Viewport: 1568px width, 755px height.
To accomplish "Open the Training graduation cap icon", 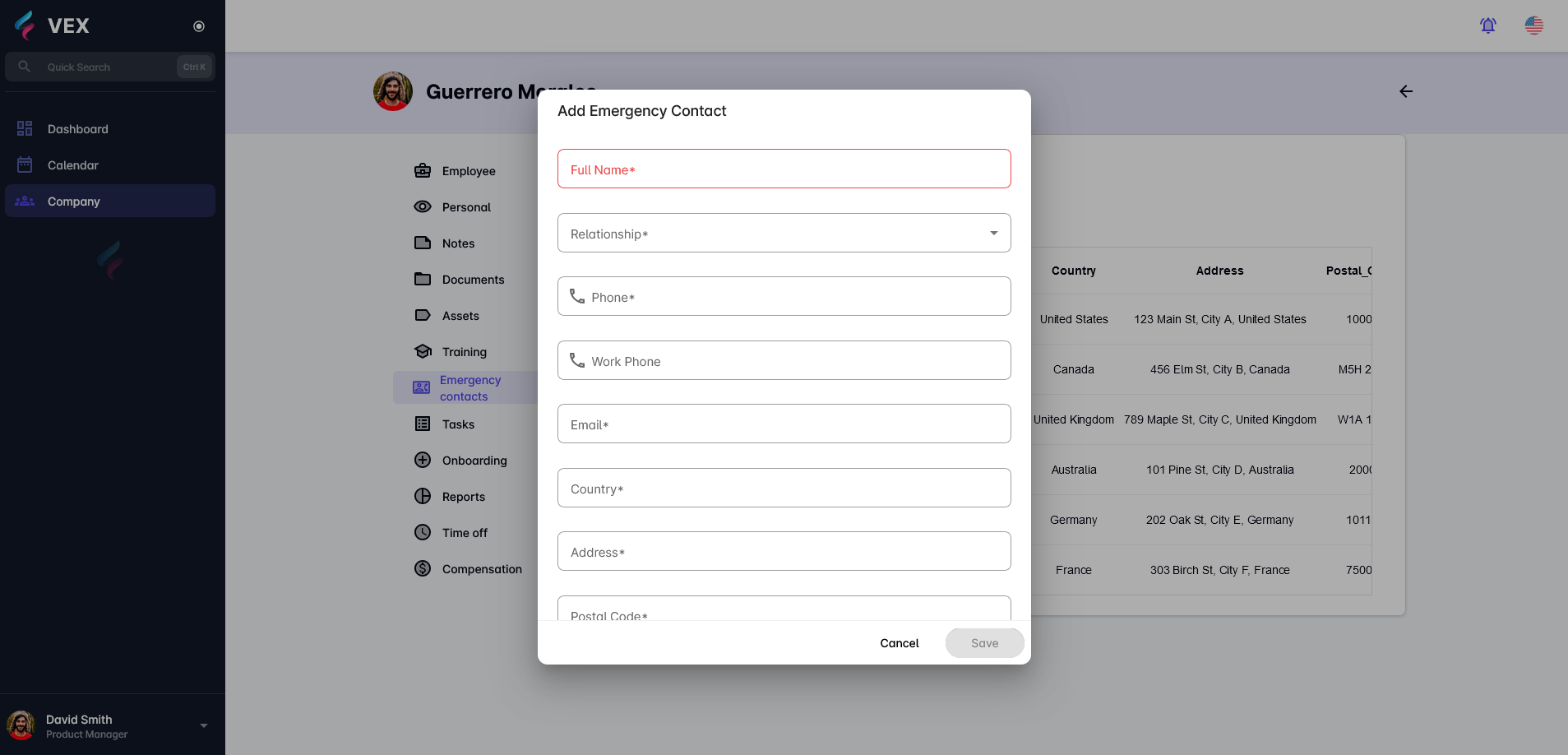I will pos(423,351).
